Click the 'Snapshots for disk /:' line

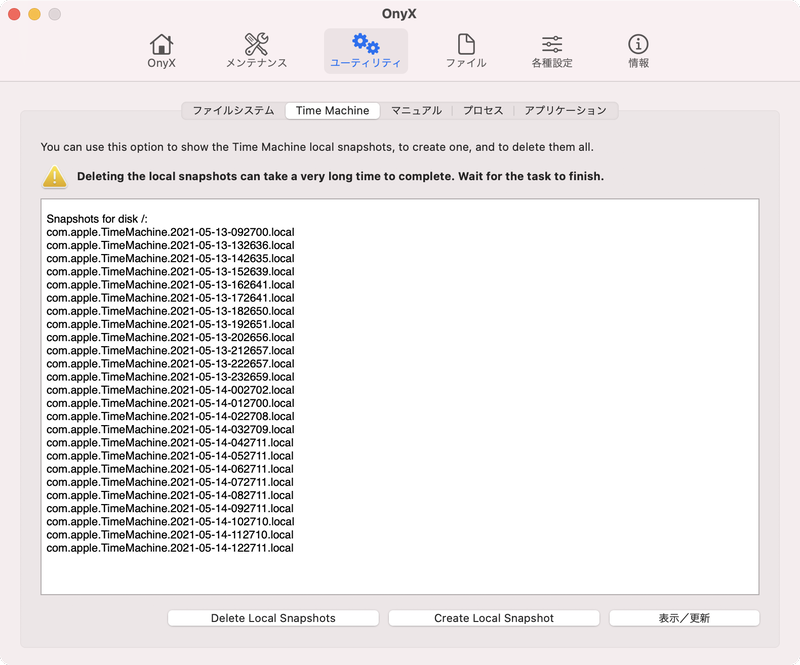click(x=97, y=219)
